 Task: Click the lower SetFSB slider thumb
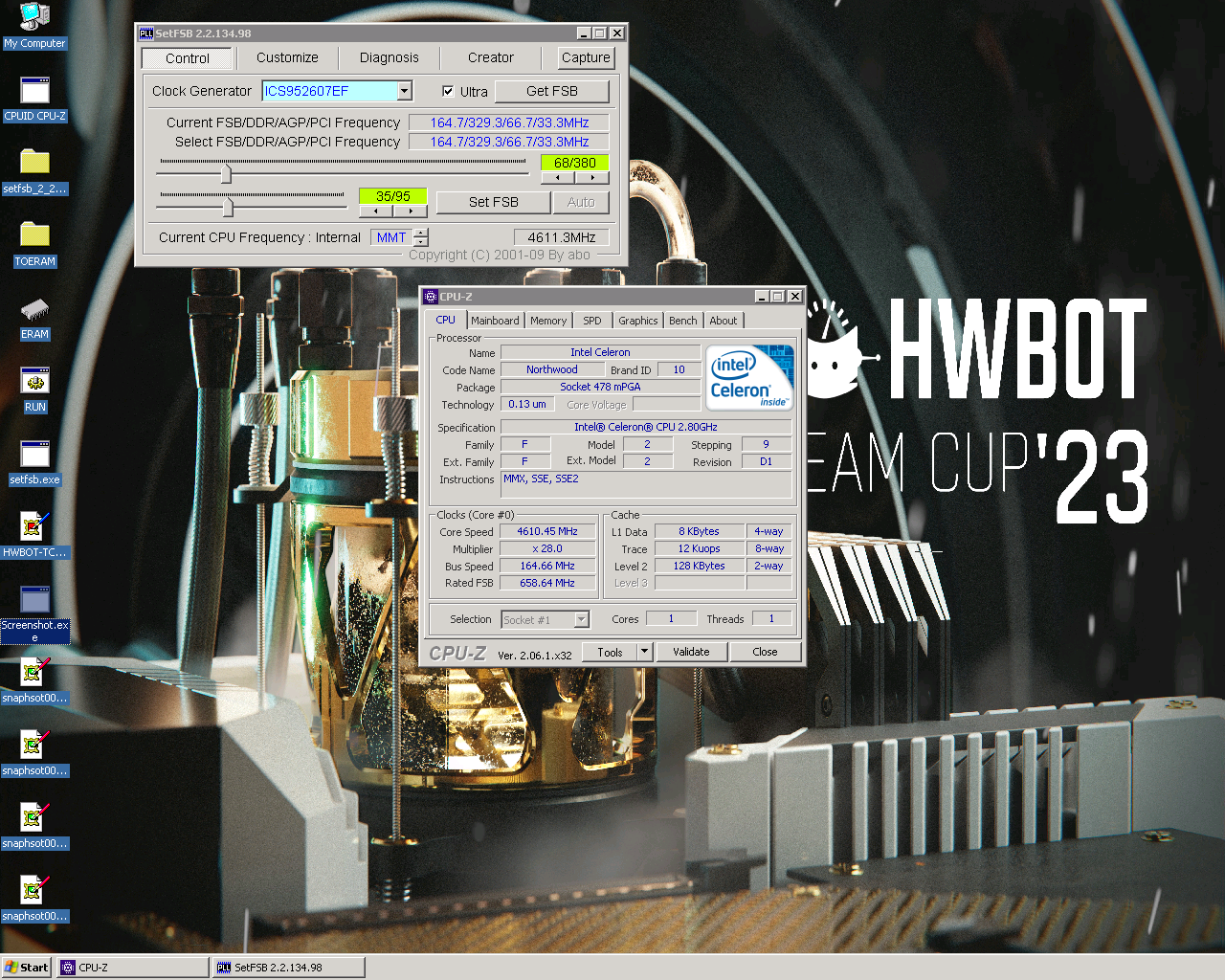coord(228,207)
